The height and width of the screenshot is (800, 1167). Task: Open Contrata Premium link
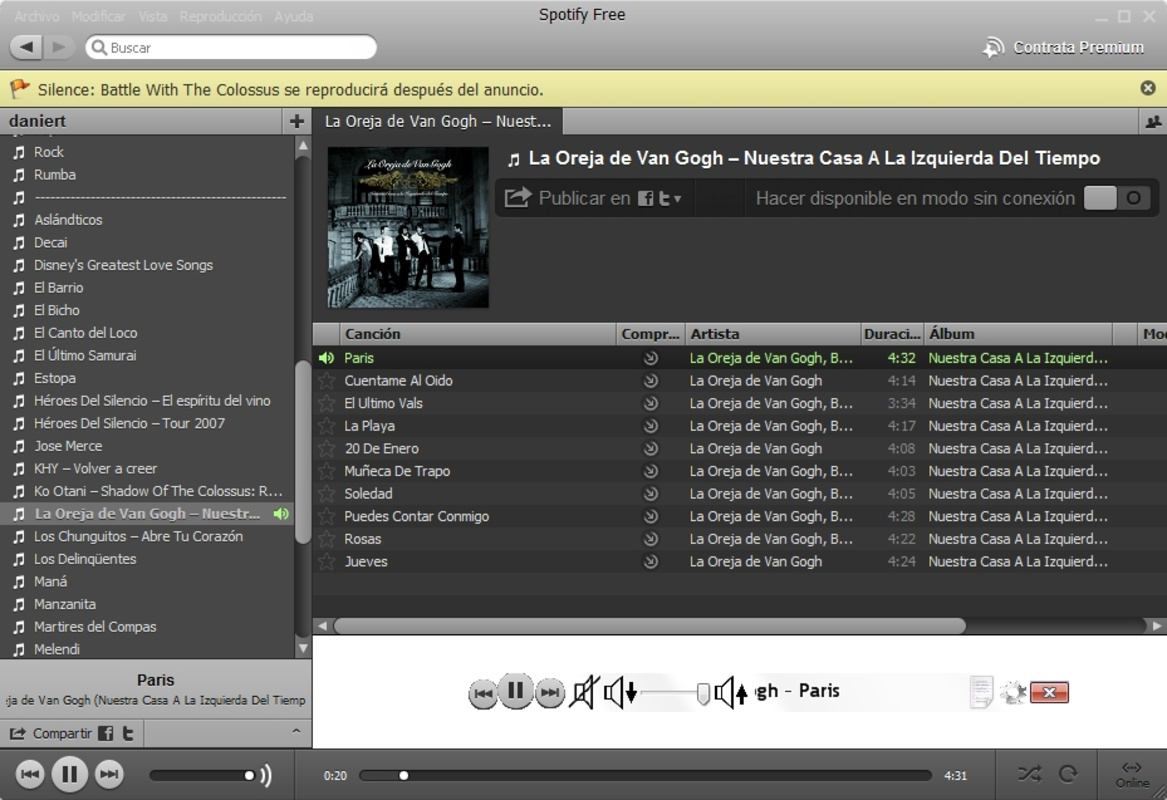(x=1064, y=47)
